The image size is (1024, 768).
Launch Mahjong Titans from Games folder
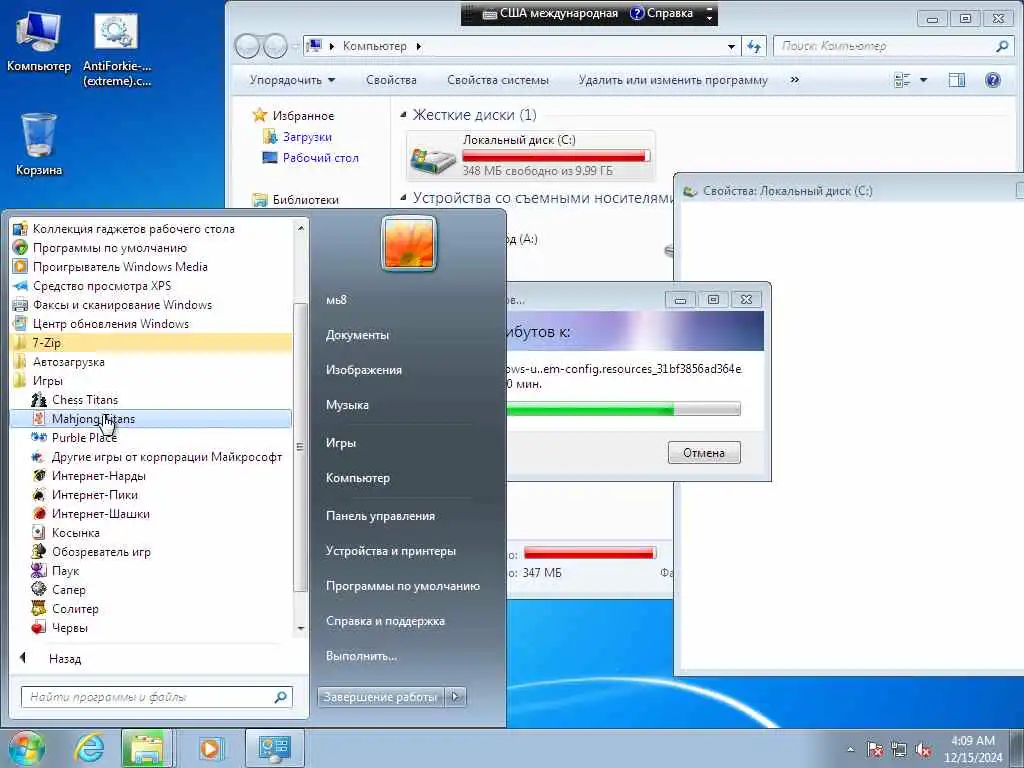point(151,419)
